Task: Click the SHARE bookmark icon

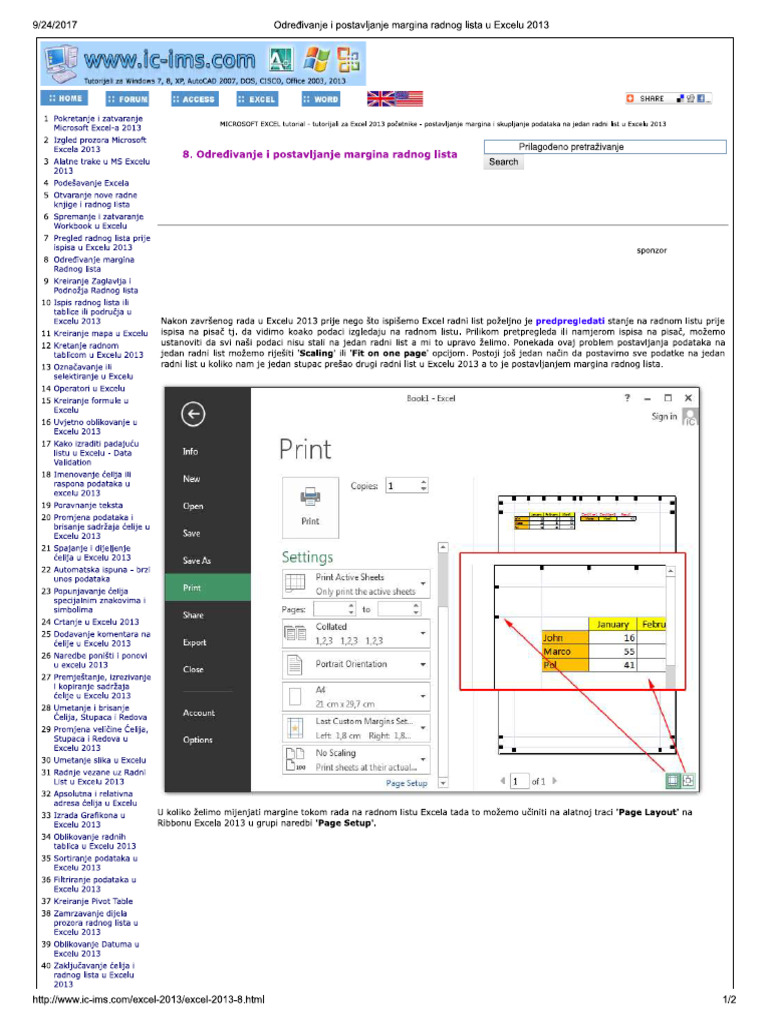Action: (x=667, y=99)
